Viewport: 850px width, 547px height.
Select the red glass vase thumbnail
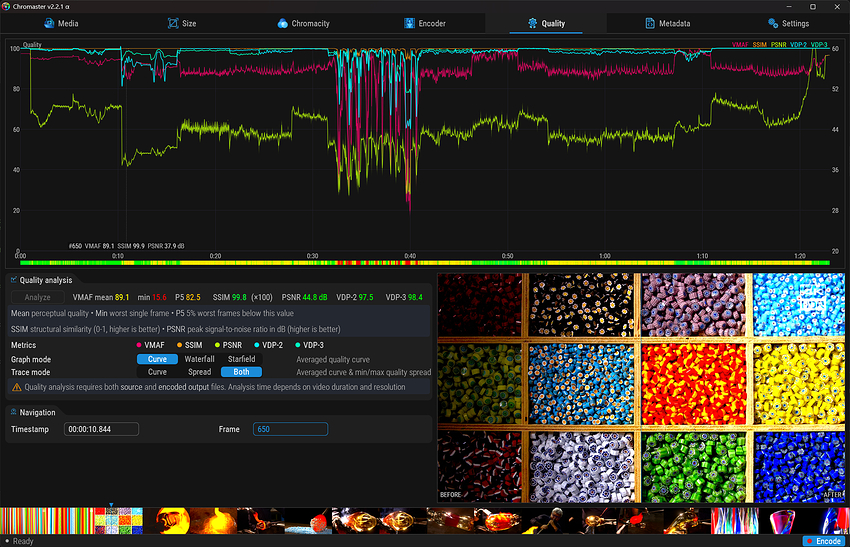click(x=782, y=521)
